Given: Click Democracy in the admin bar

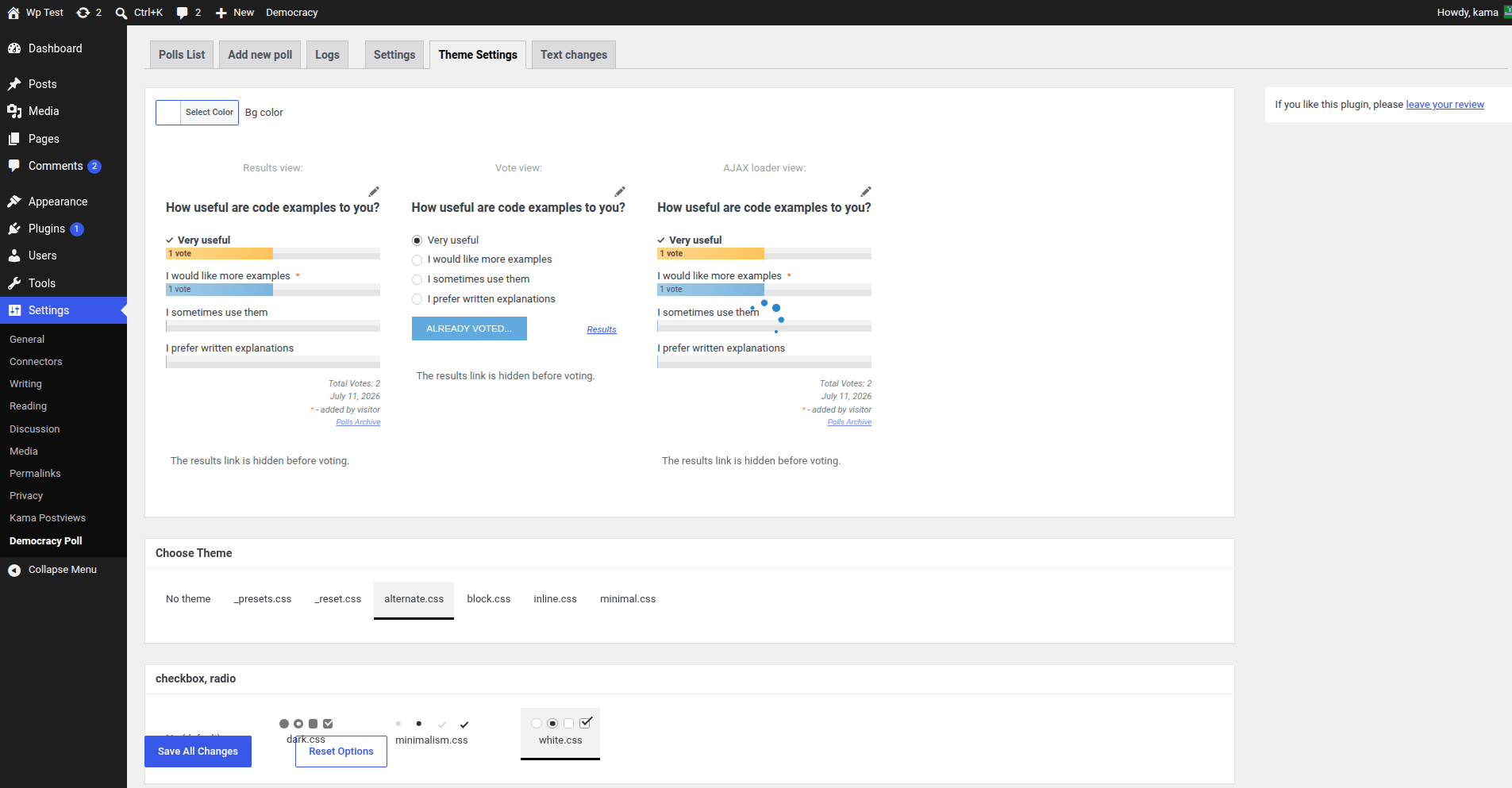Looking at the screenshot, I should click(x=292, y=13).
